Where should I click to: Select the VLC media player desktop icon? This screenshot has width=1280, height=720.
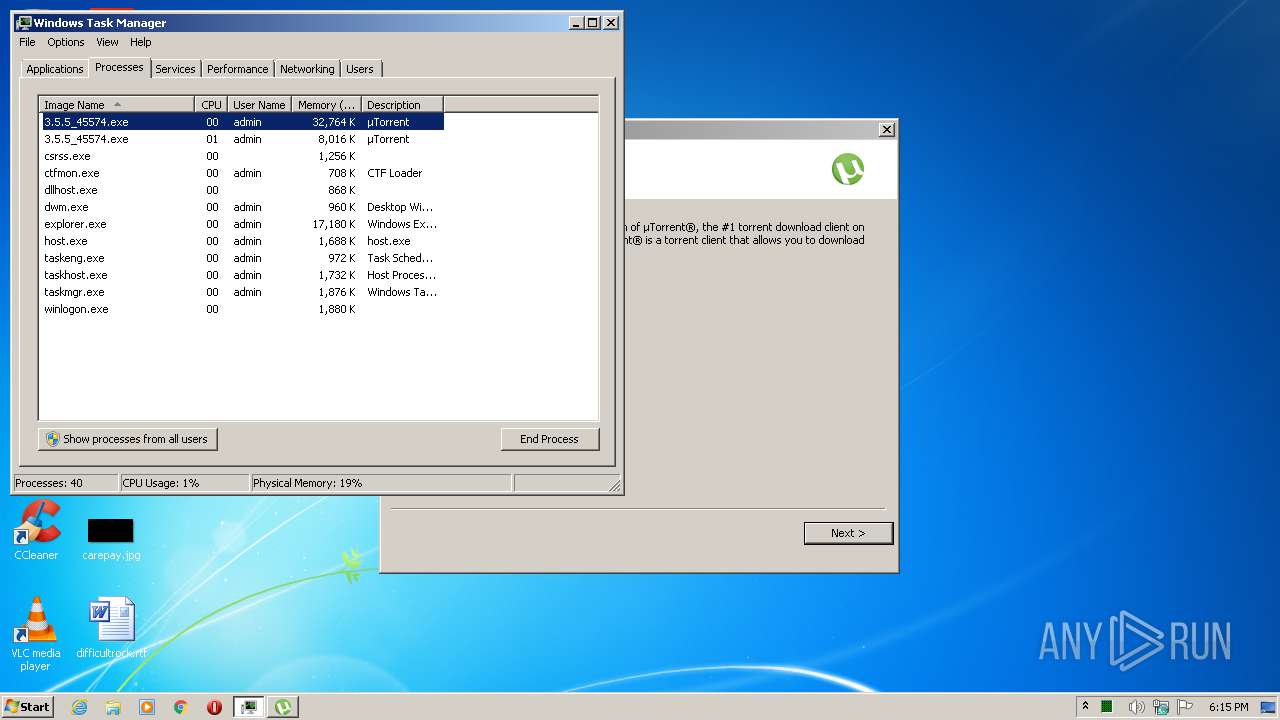point(36,634)
